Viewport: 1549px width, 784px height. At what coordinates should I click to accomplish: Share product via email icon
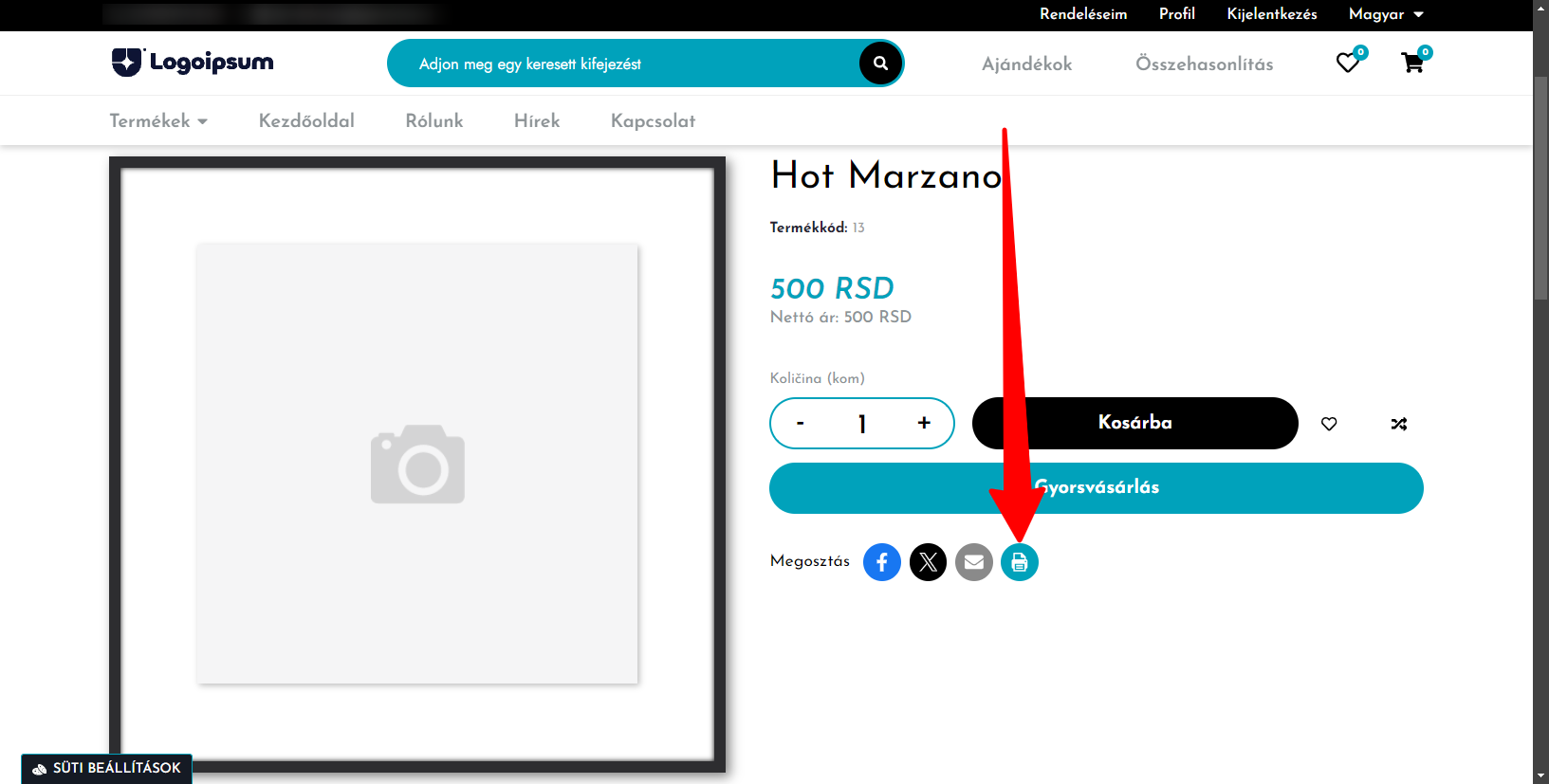(x=973, y=562)
